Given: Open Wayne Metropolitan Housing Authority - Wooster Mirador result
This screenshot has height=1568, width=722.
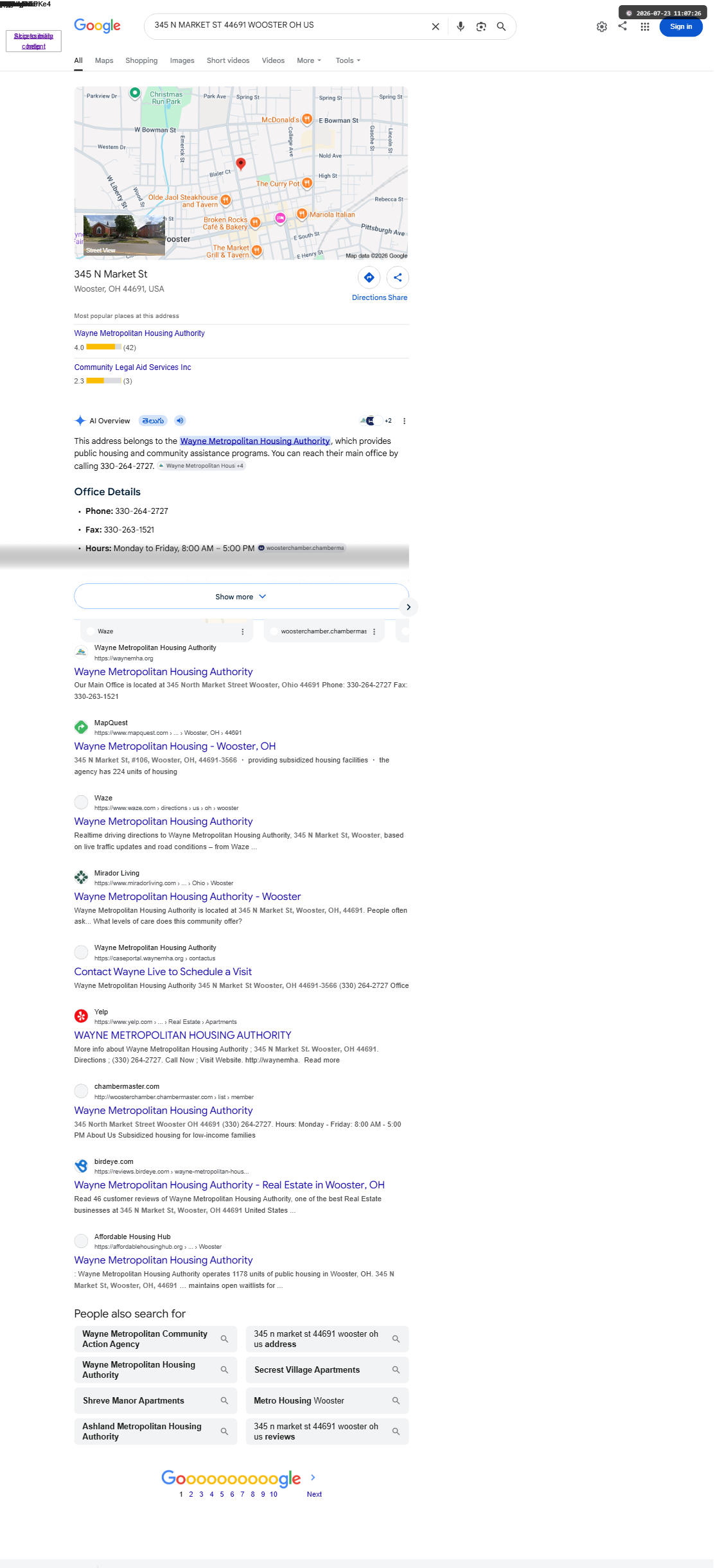Looking at the screenshot, I should (187, 896).
